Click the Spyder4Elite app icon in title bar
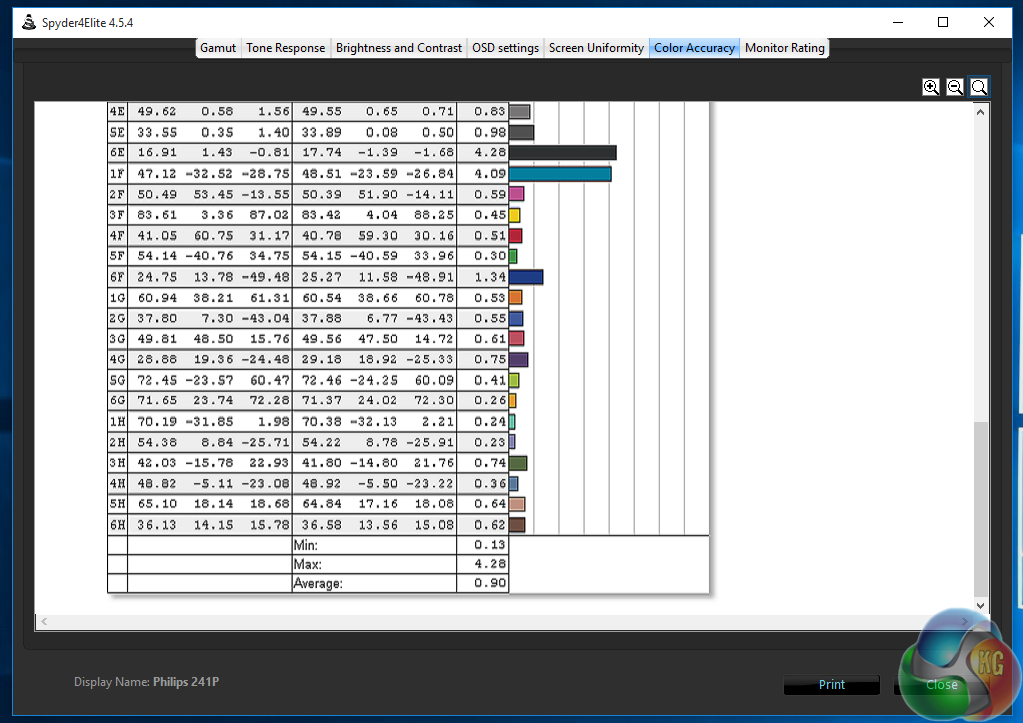 28,22
